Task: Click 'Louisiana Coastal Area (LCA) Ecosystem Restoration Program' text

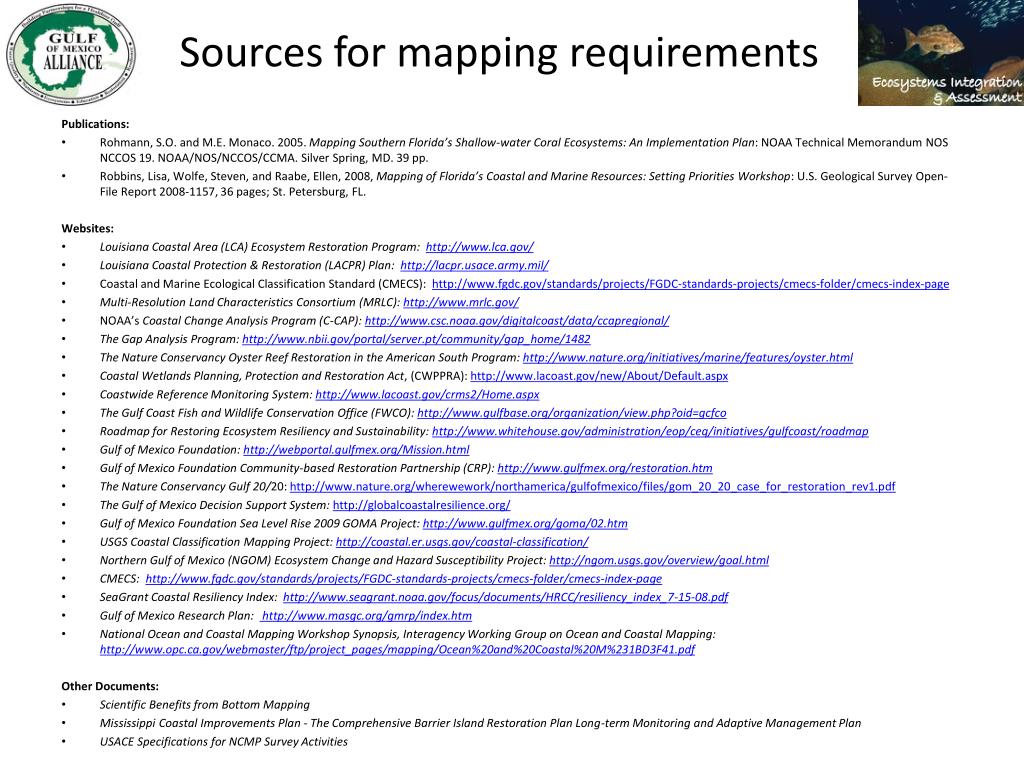Action: (x=258, y=247)
